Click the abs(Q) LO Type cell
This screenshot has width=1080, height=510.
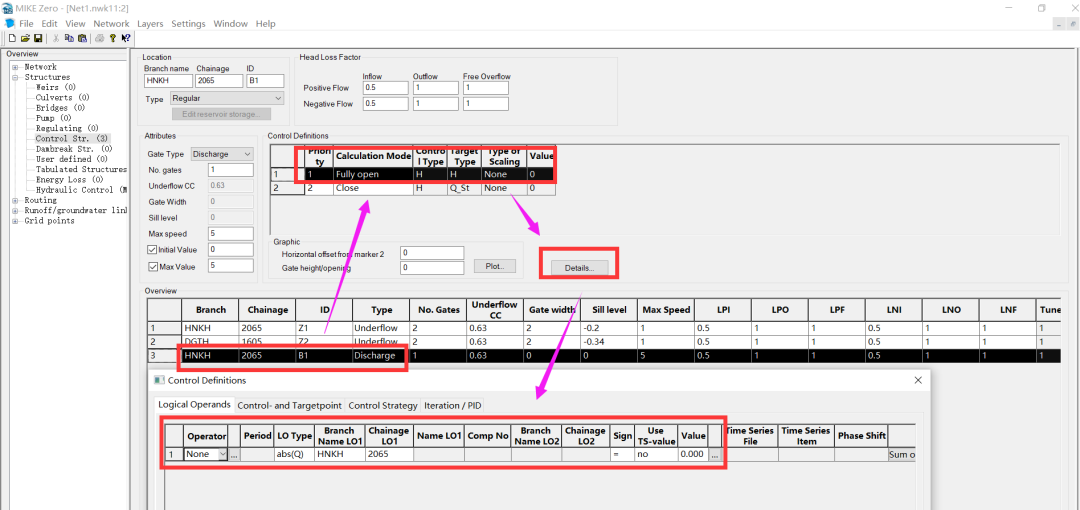tap(294, 455)
